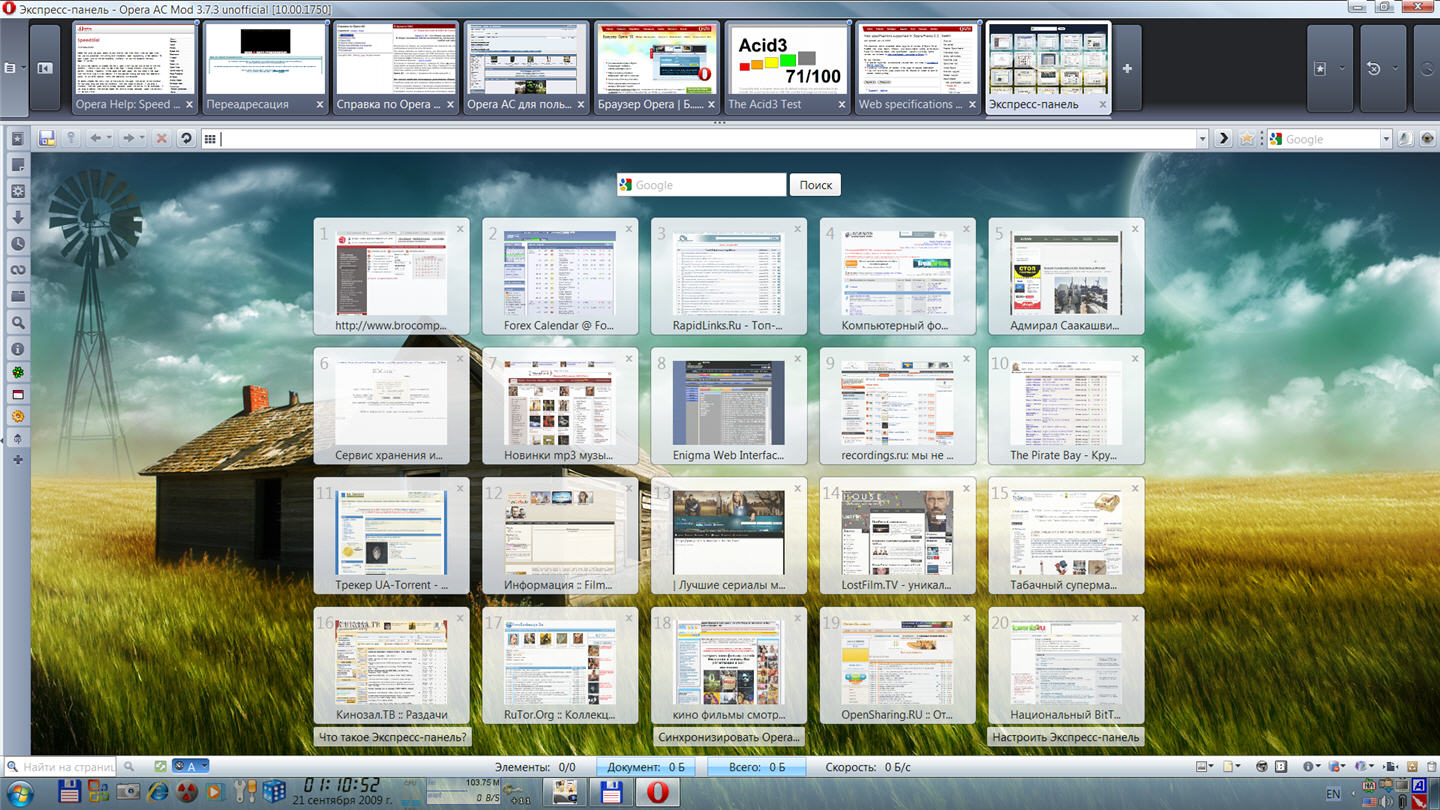This screenshot has height=810, width=1440.
Task: Click the red Stop loading icon
Action: tap(161, 139)
